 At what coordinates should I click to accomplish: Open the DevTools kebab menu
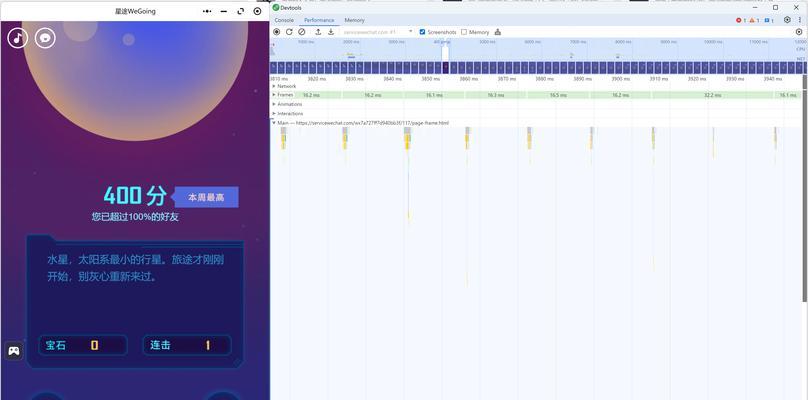pos(799,20)
